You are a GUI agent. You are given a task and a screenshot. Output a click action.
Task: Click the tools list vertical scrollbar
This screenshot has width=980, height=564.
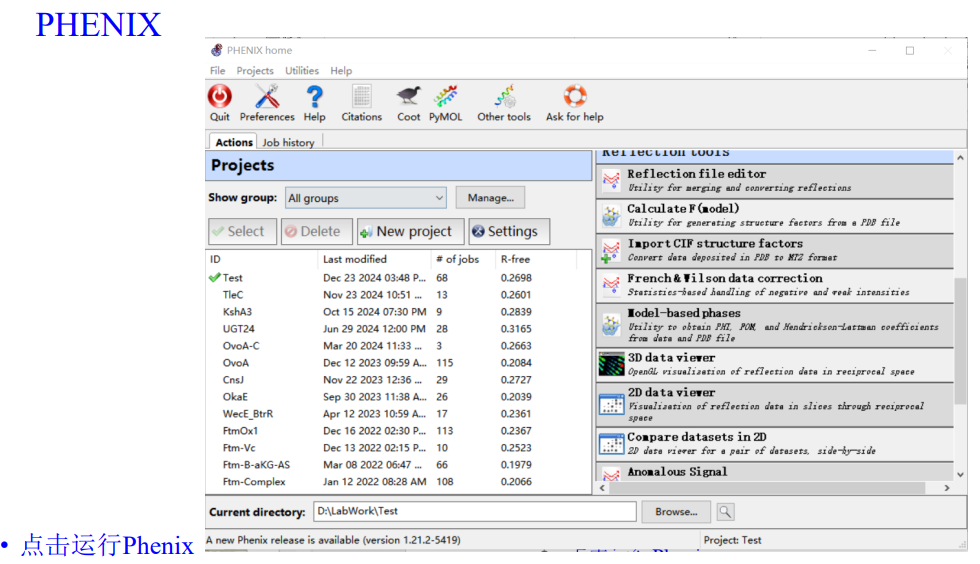click(961, 341)
